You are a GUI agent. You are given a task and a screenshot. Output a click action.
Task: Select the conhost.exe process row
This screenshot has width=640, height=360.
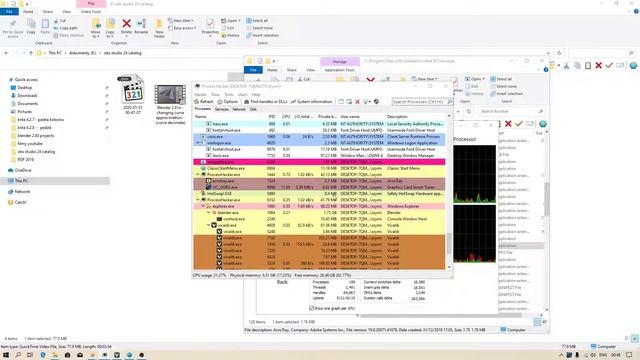click(319, 219)
